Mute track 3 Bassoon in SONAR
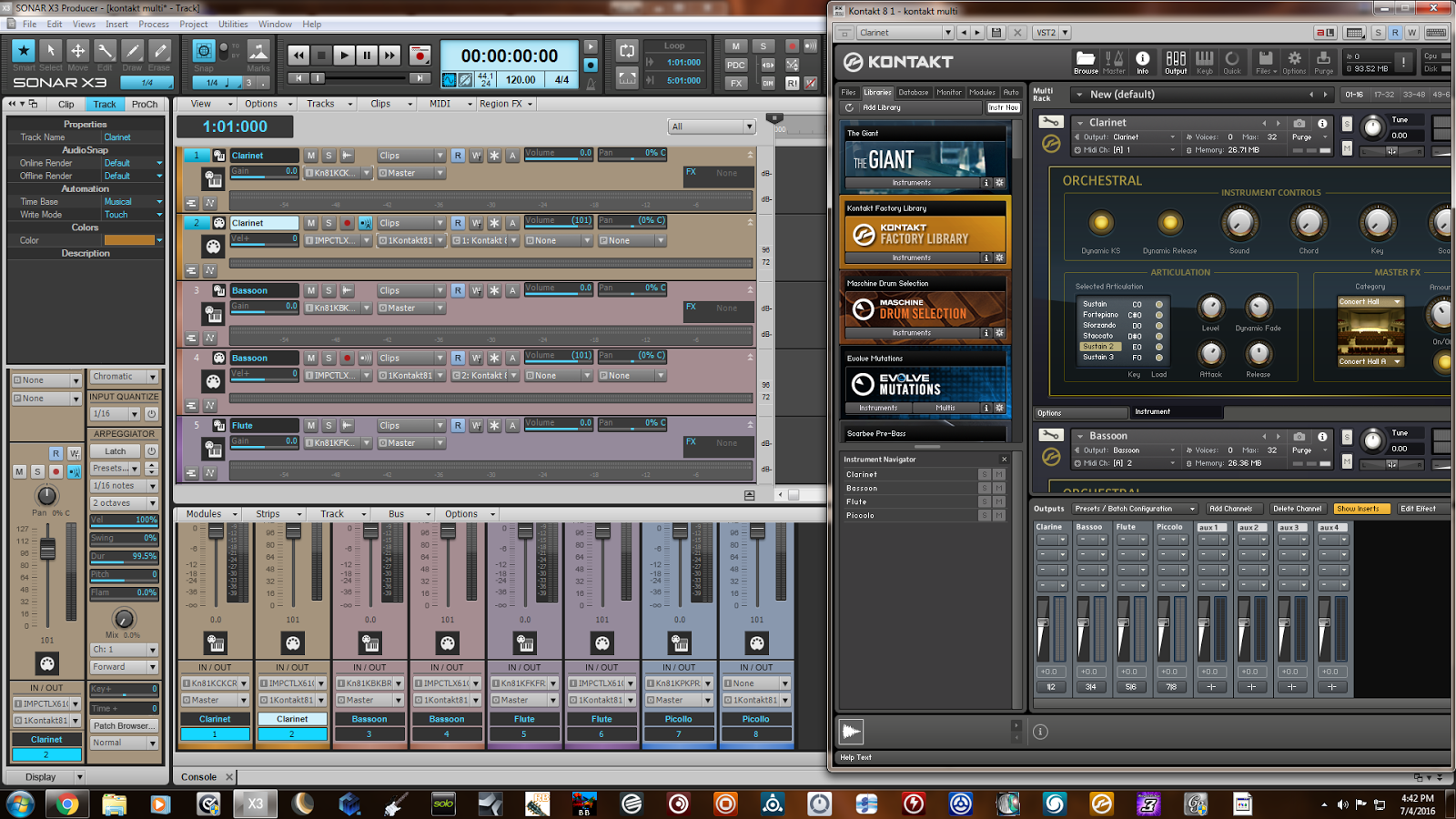 (x=311, y=290)
